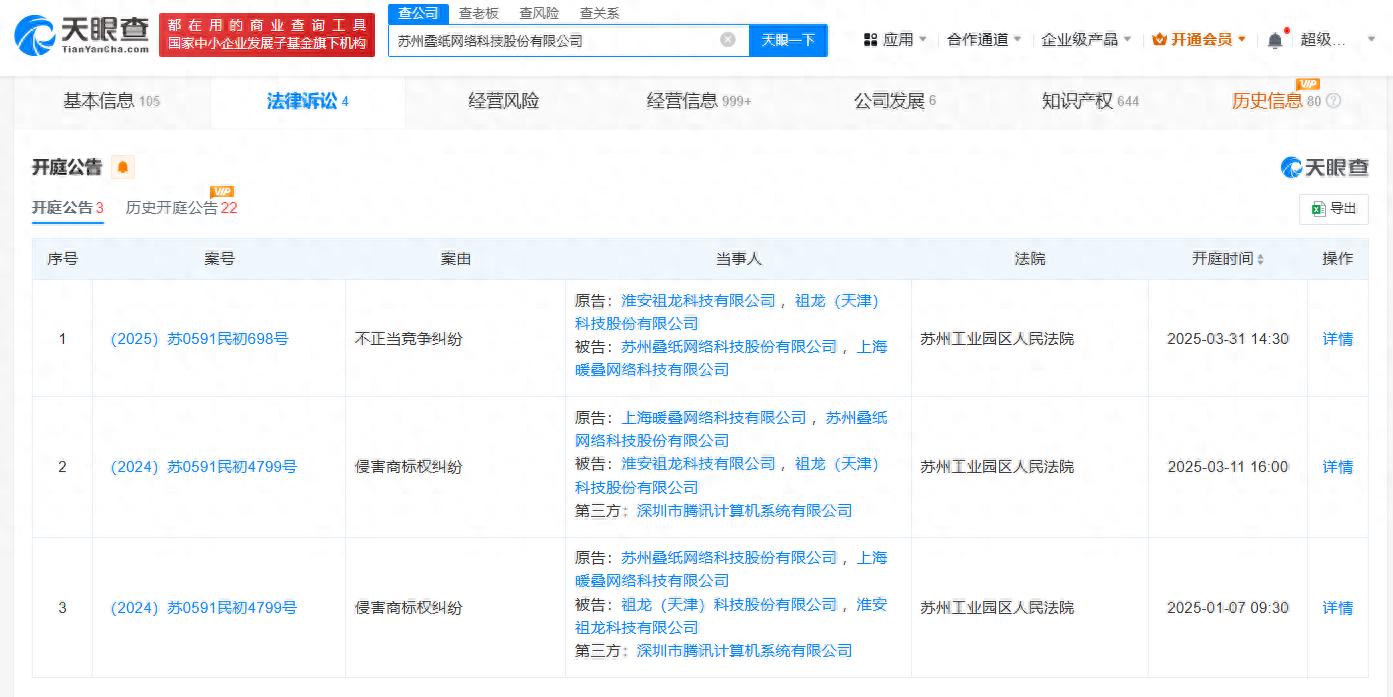Click the 应用 grid icon

pyautogui.click(x=870, y=40)
